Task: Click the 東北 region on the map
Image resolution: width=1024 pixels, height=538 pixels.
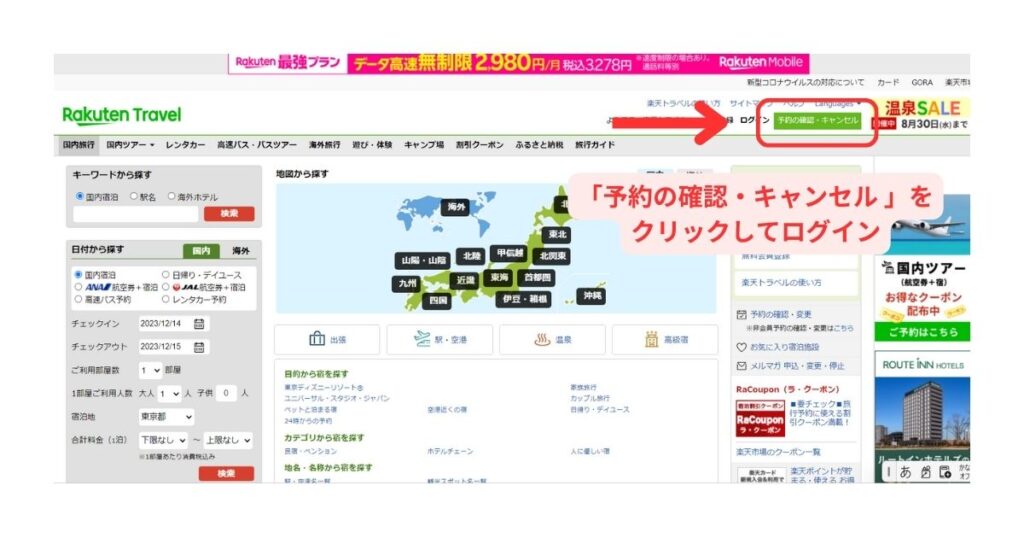Action: 557,234
